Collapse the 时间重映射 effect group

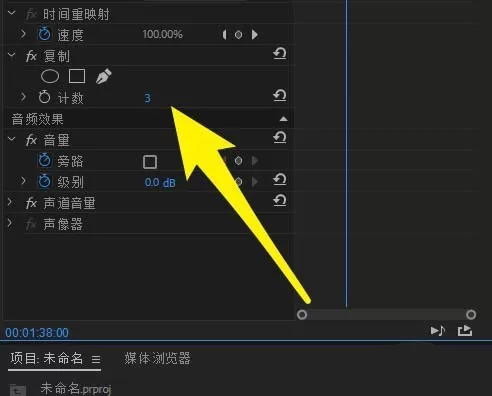(x=12, y=13)
